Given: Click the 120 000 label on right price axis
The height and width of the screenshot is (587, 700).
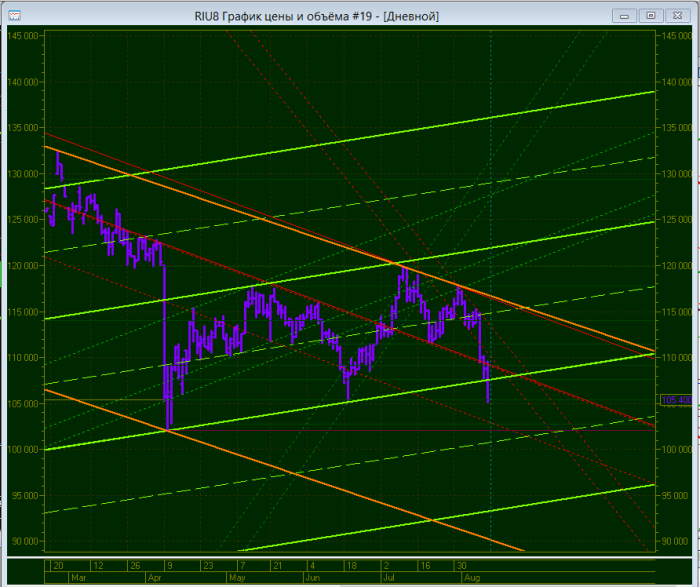Looking at the screenshot, I should pos(676,266).
